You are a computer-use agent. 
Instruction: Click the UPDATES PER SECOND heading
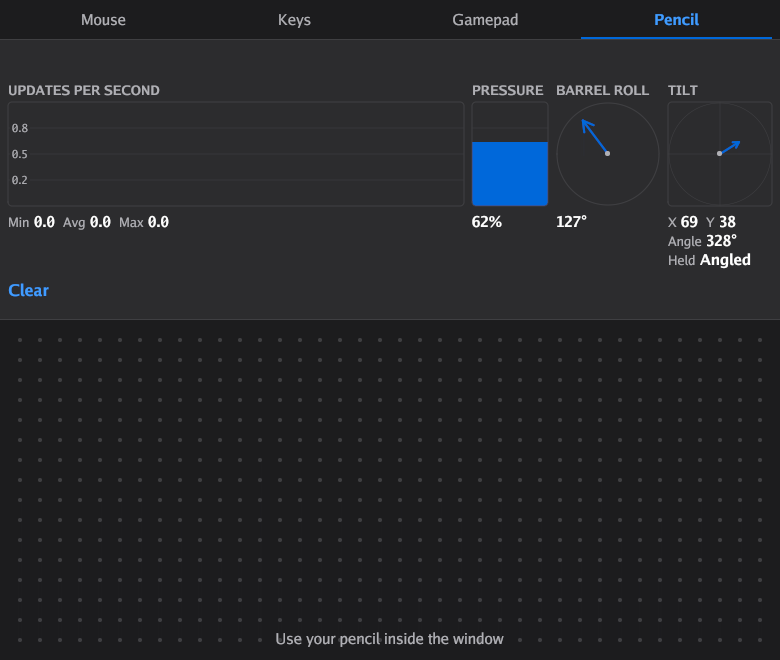coord(84,91)
